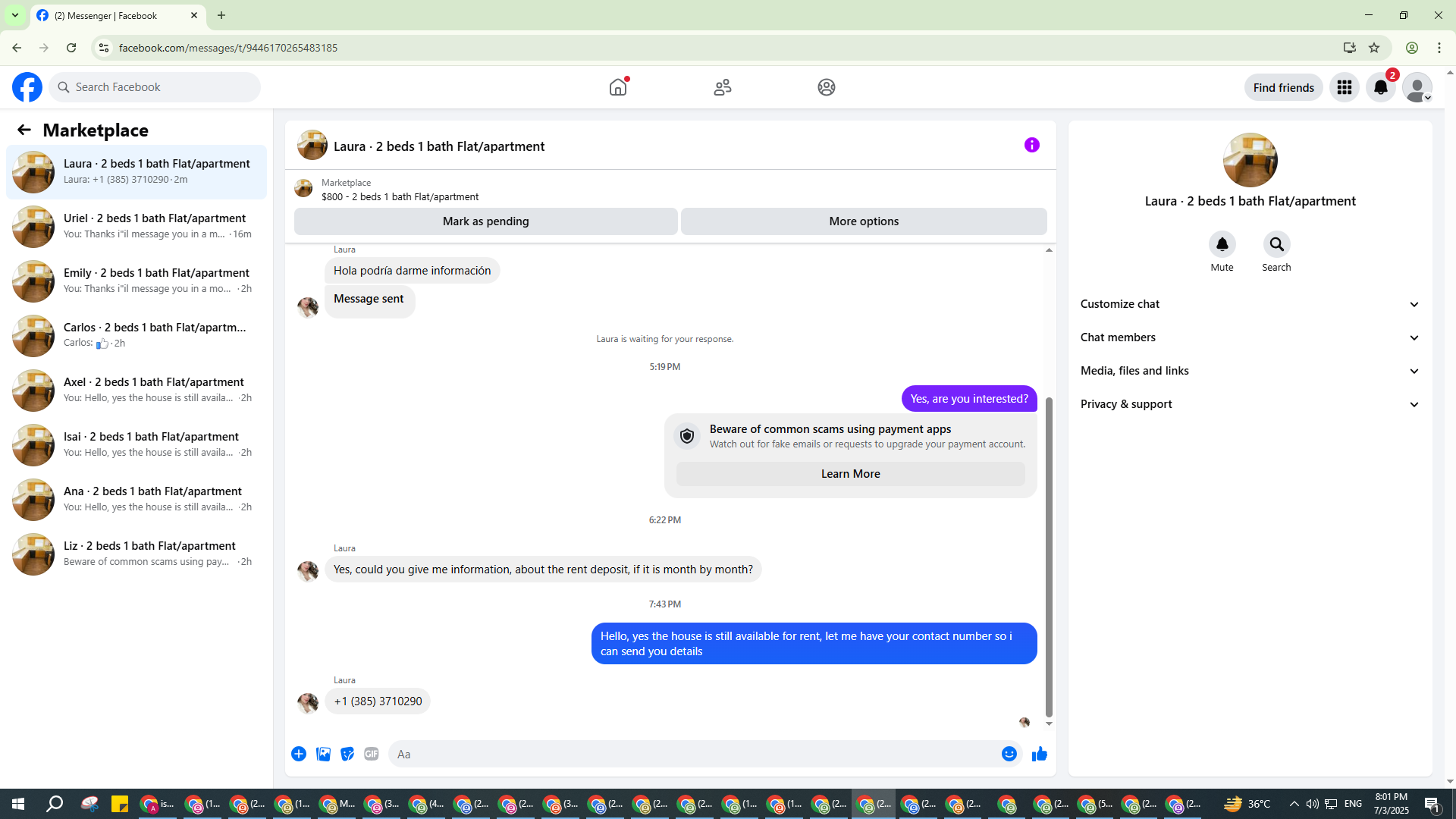This screenshot has width=1456, height=819.
Task: Expand the Customize chat section
Action: [x=1249, y=304]
